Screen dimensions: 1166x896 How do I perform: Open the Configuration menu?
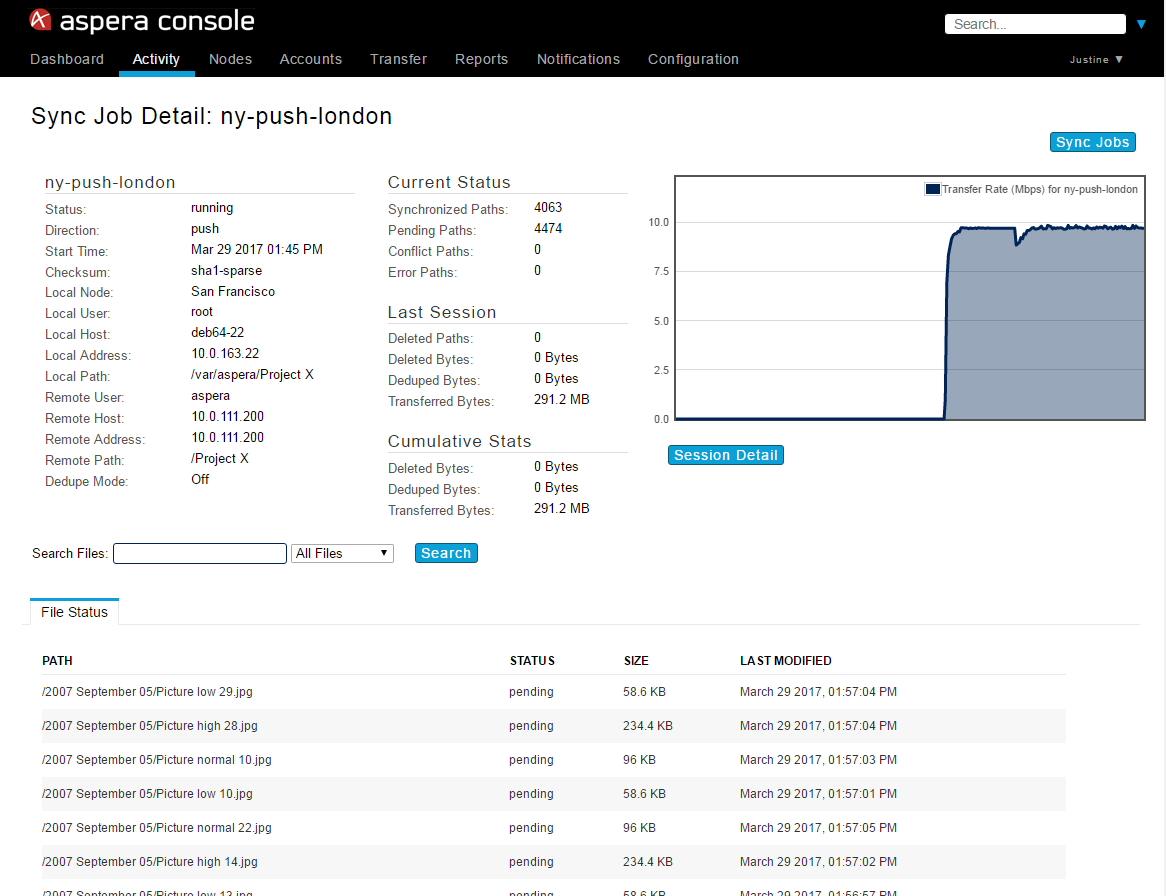(x=693, y=59)
